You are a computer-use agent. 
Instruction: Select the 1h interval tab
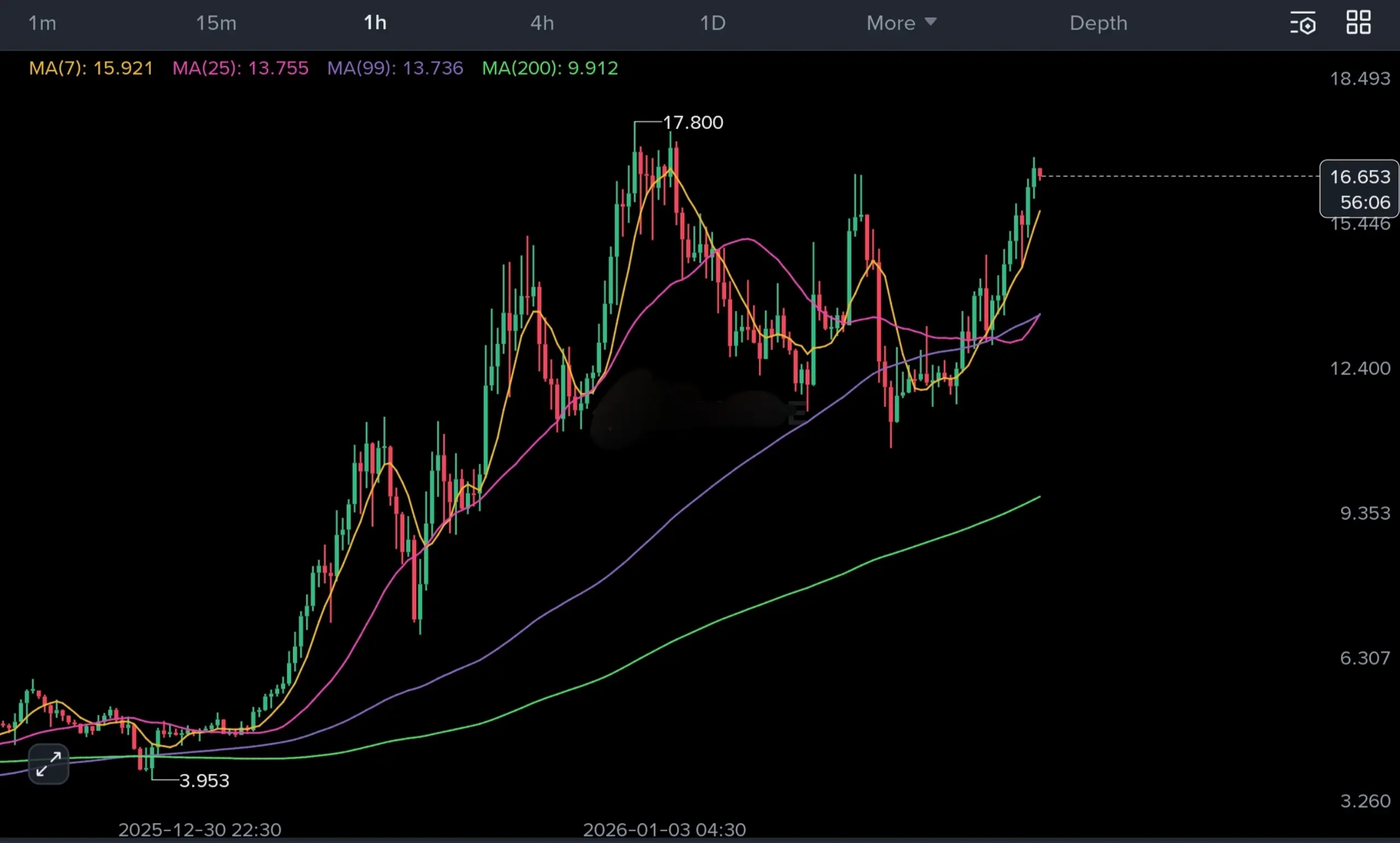[375, 24]
